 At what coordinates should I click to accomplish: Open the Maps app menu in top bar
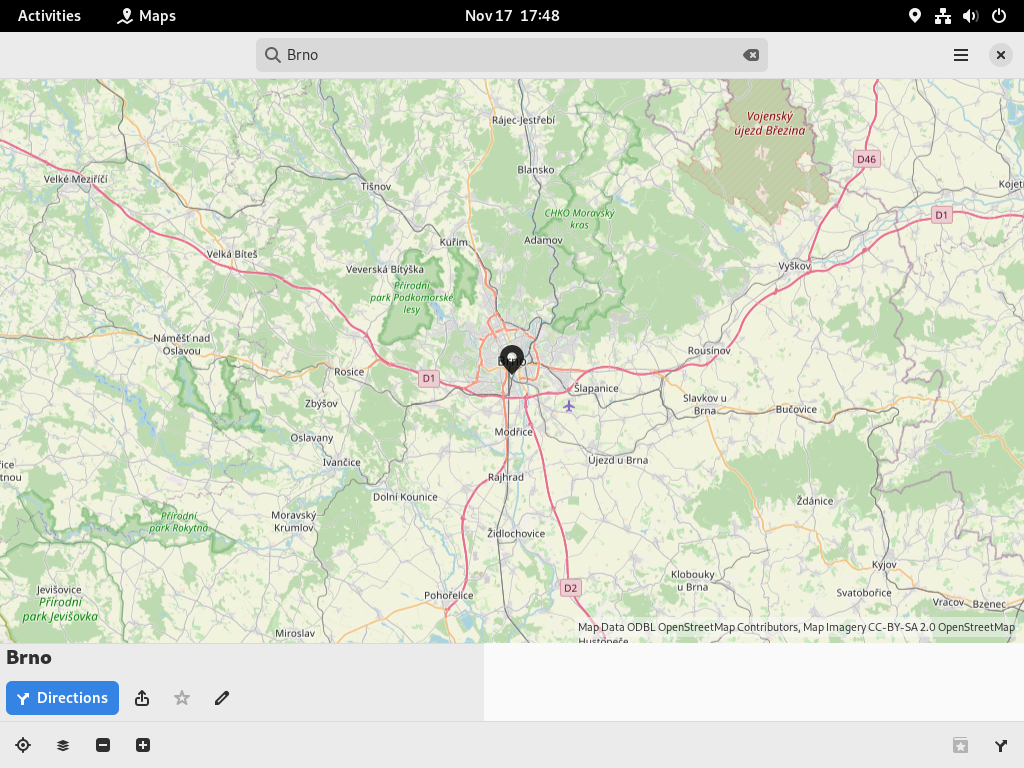pos(146,16)
